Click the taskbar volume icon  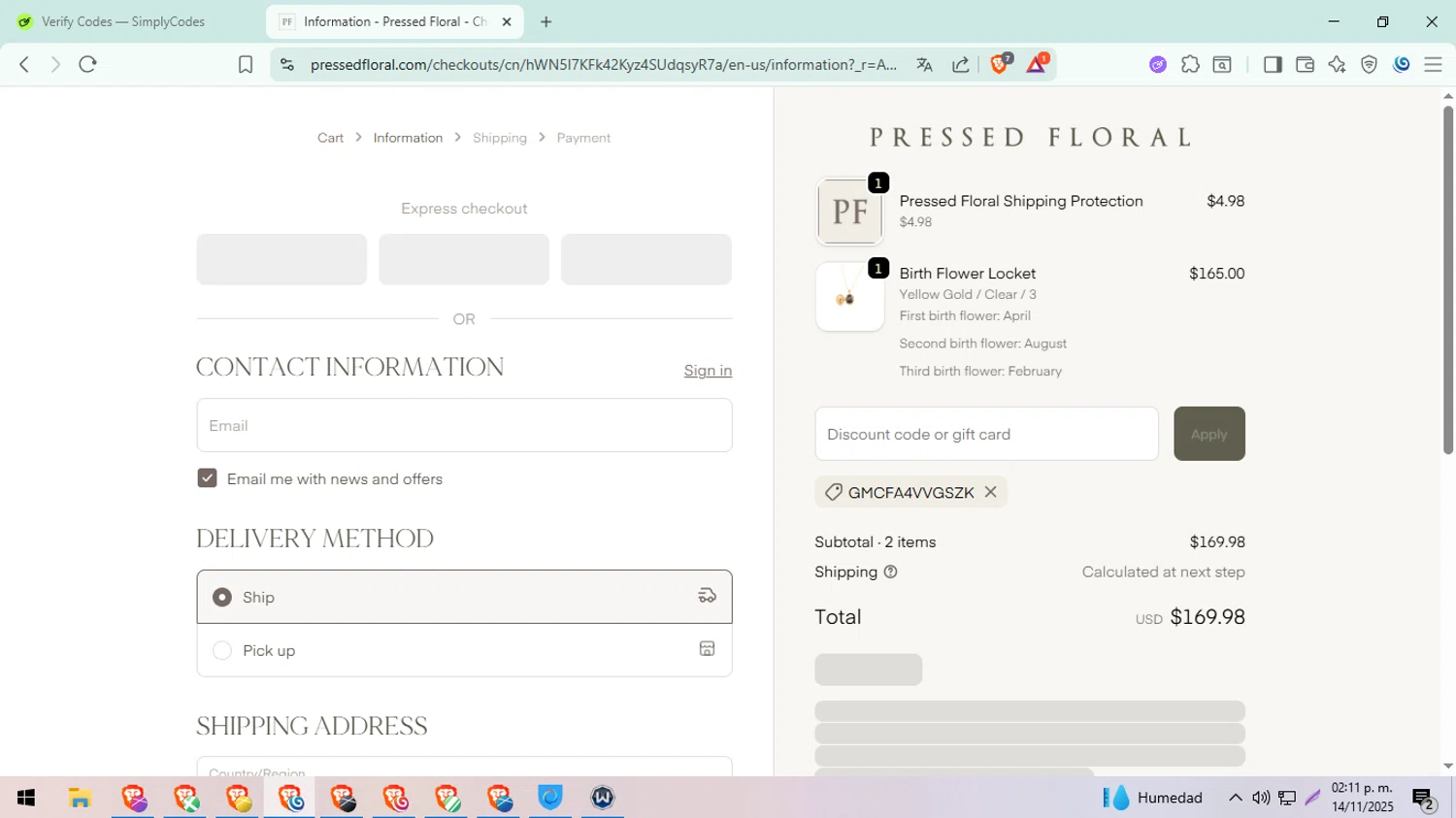pos(1261,798)
